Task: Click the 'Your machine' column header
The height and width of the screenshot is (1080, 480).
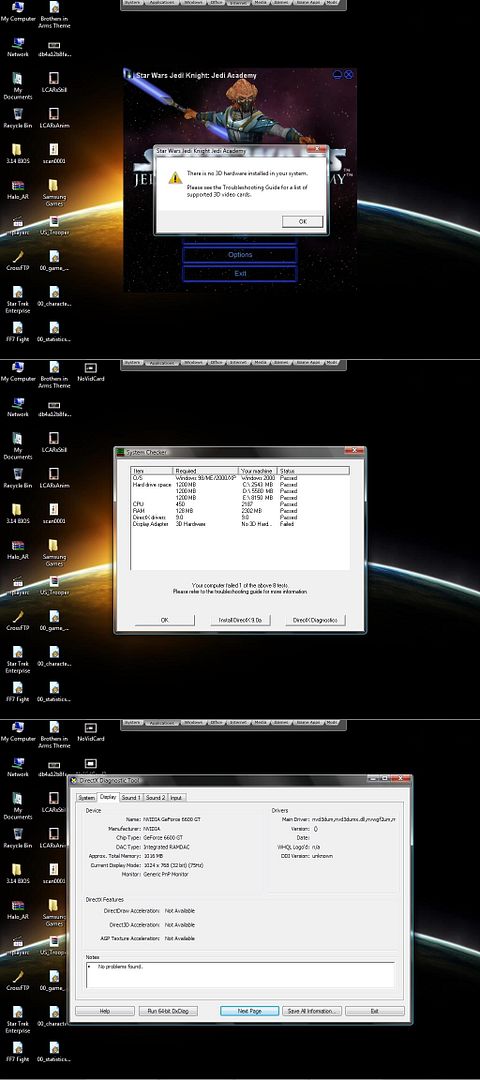Action: (x=258, y=470)
